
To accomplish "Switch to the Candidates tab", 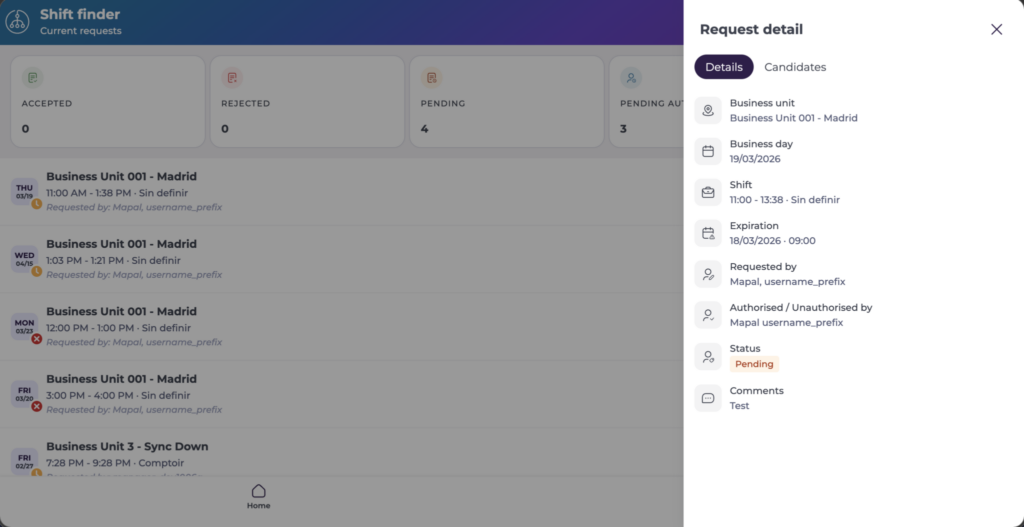I will click(x=795, y=67).
